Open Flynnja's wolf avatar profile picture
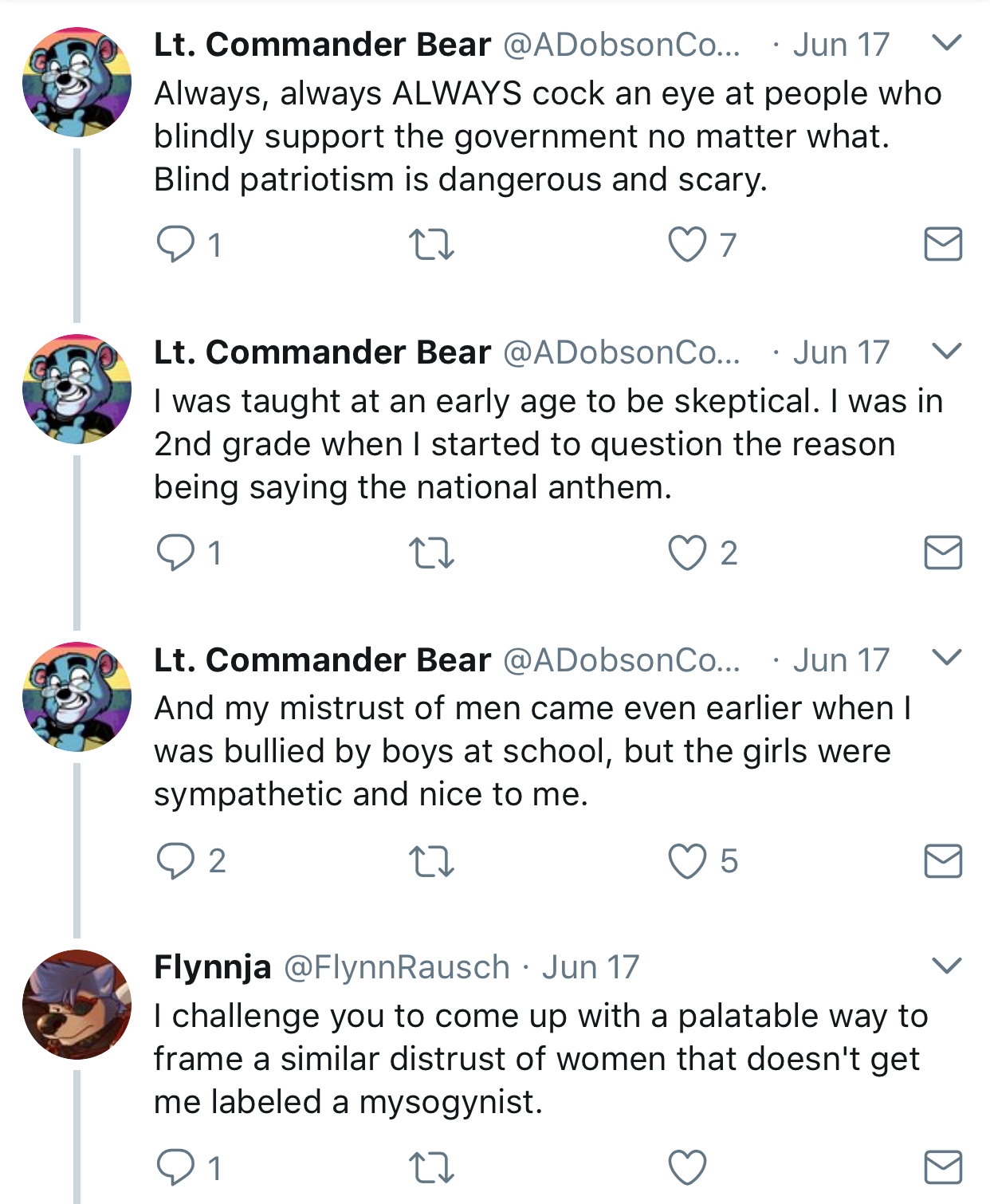Viewport: 990px width, 1204px height. [77, 1004]
